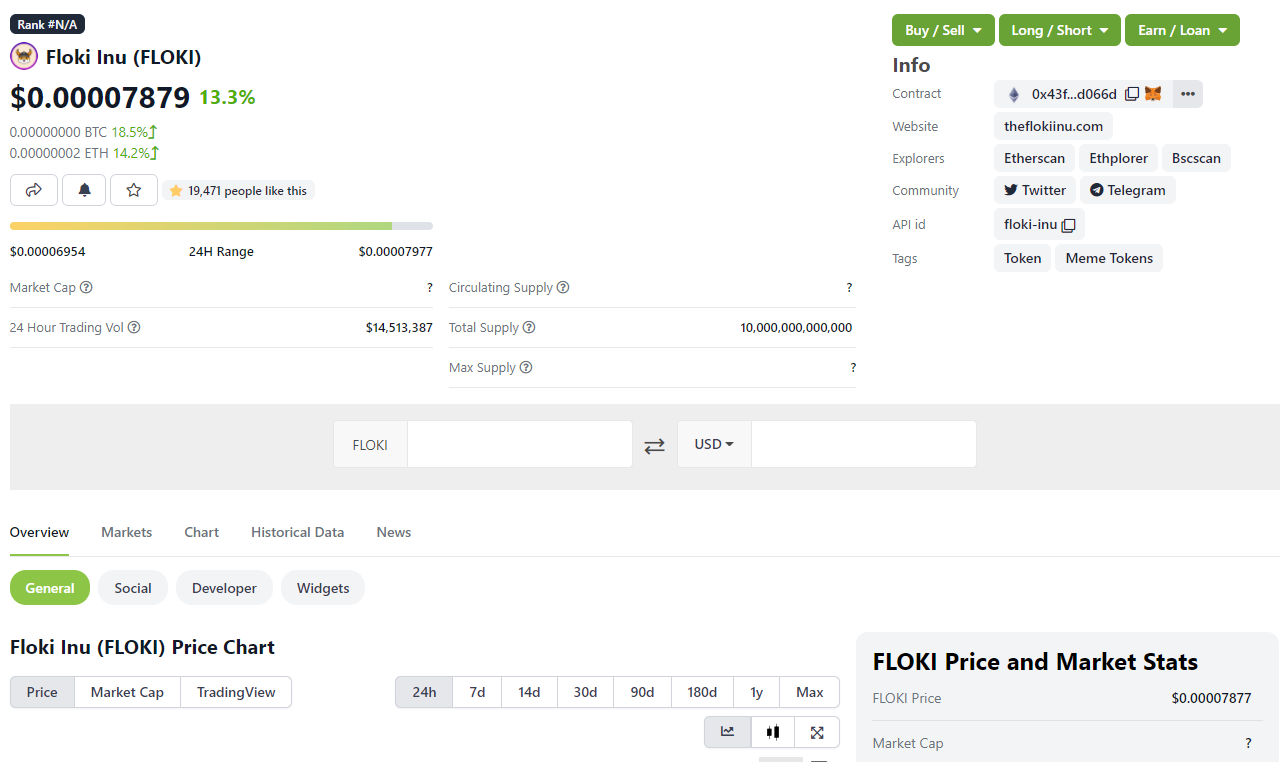This screenshot has width=1281, height=762.
Task: Open the Bscscan explorer link
Action: [1196, 158]
